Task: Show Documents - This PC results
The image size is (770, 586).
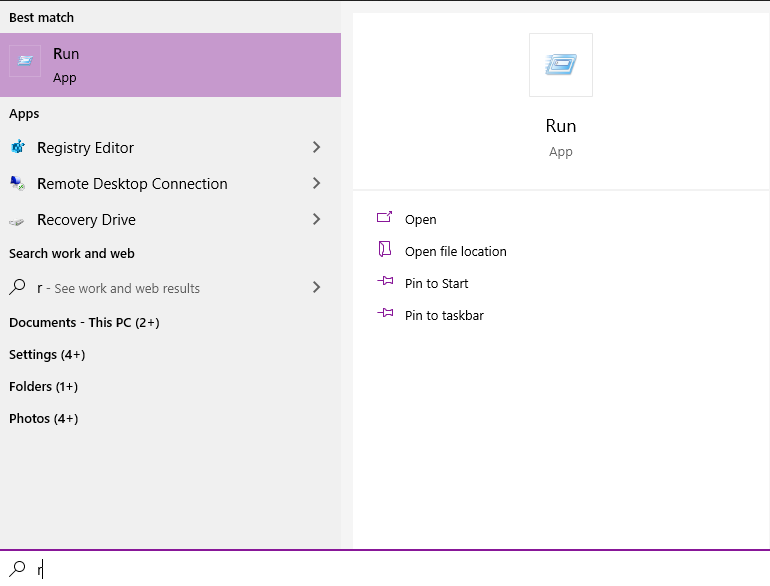Action: pyautogui.click(x=84, y=323)
